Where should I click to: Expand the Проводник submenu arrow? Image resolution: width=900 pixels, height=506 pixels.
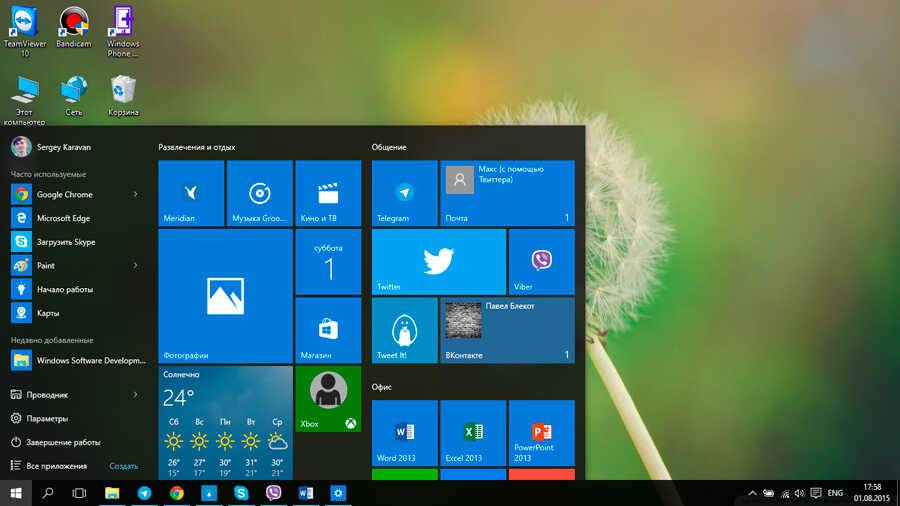[x=135, y=395]
